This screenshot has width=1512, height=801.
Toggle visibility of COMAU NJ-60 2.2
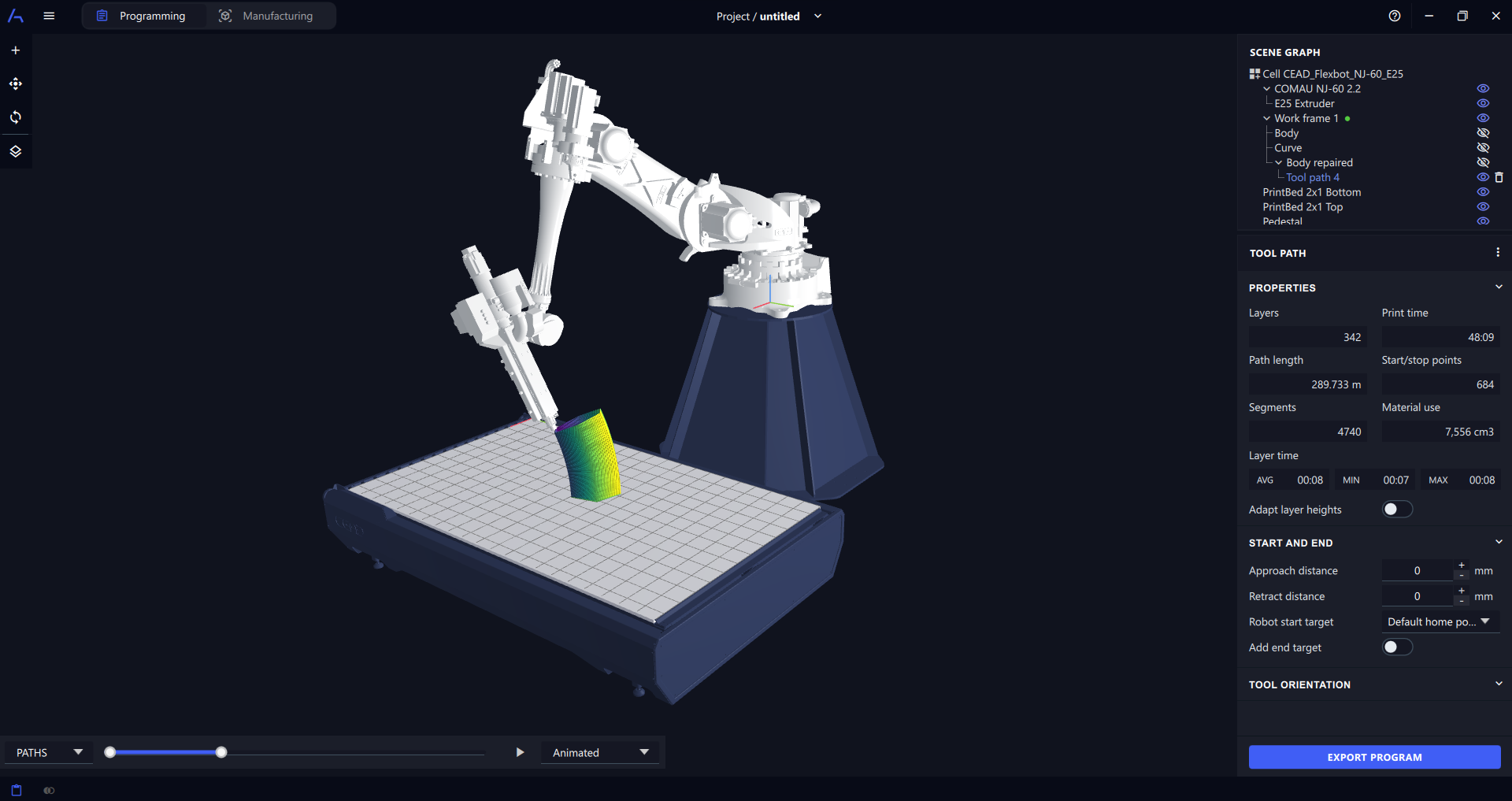[x=1483, y=89]
